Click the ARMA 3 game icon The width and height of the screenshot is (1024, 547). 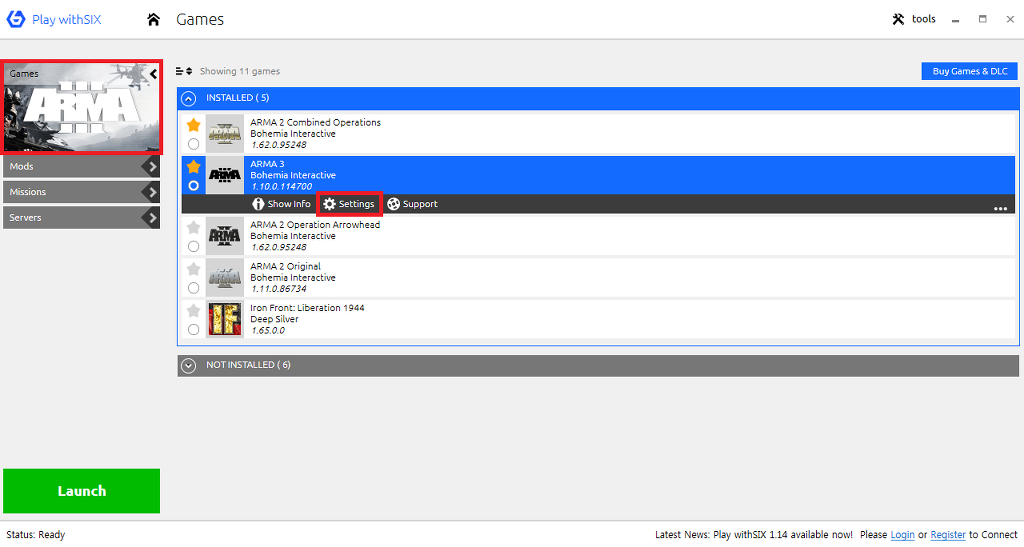tap(225, 175)
